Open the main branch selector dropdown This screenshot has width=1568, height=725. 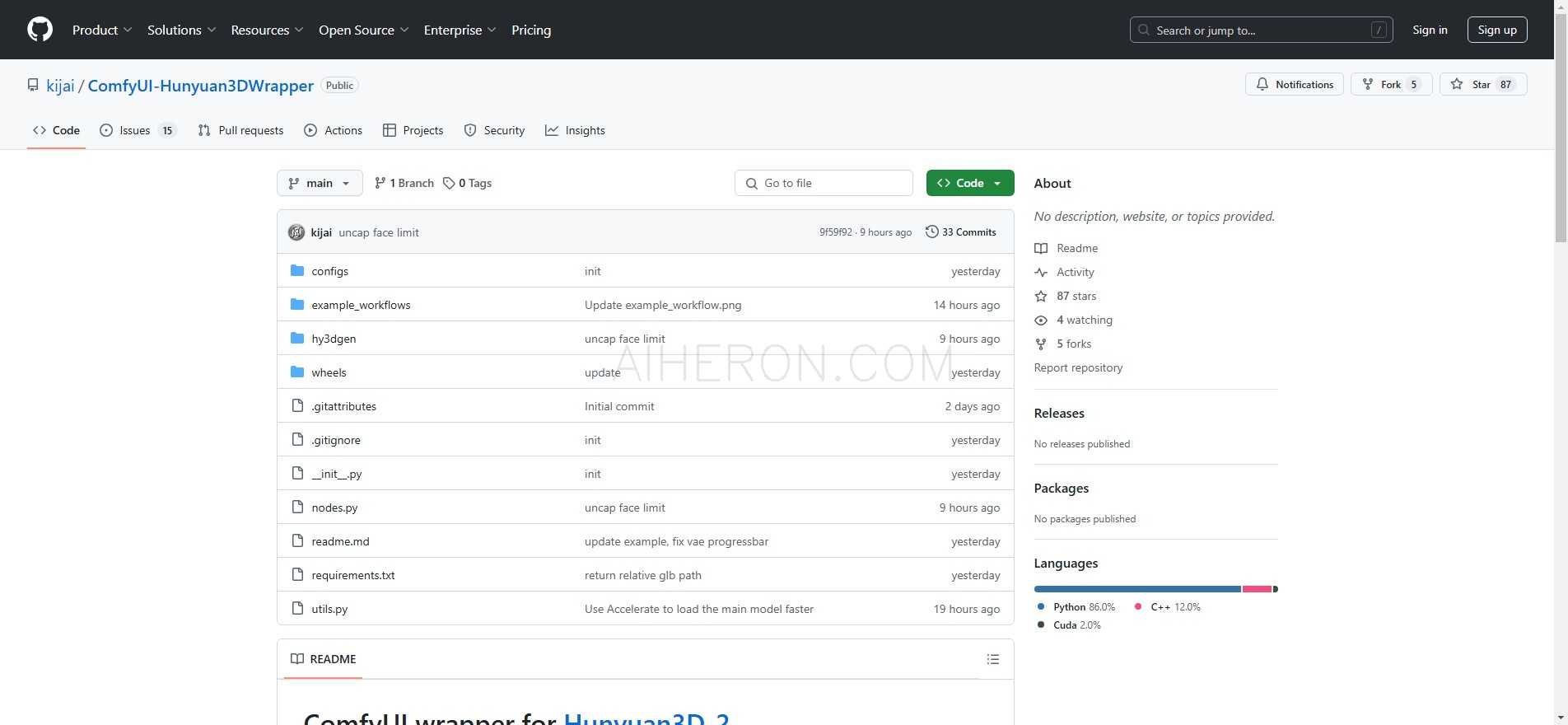(x=320, y=183)
